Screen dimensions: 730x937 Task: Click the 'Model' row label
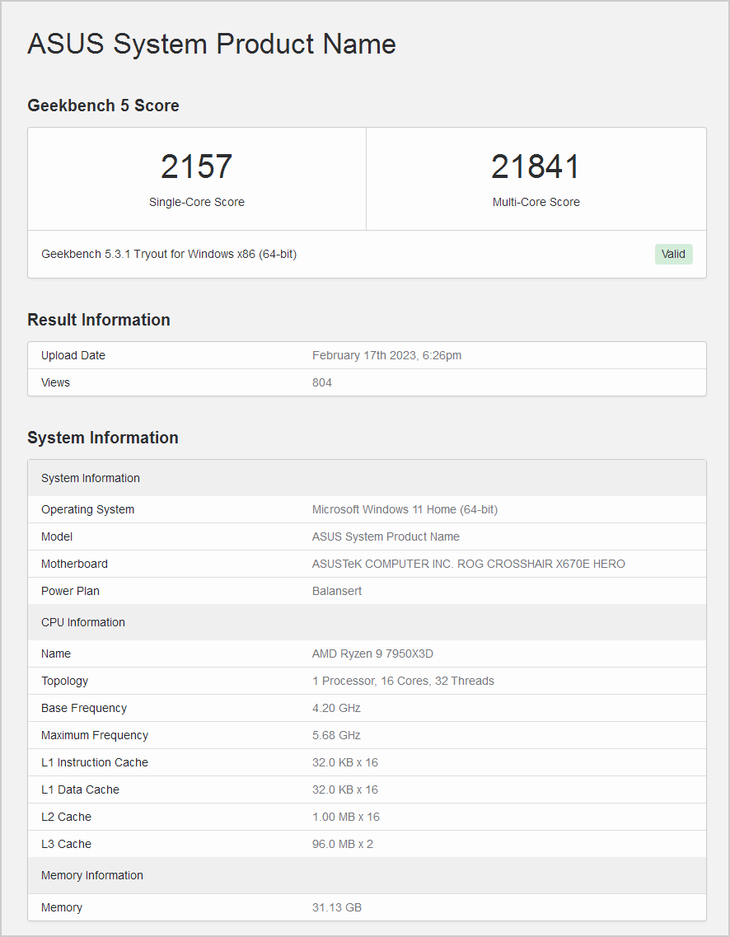(x=57, y=537)
